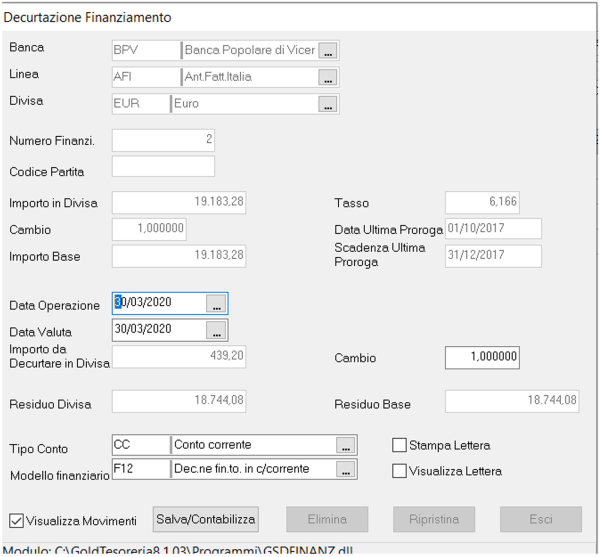Open the Linea lookup browse button
The image size is (600, 557).
click(329, 77)
